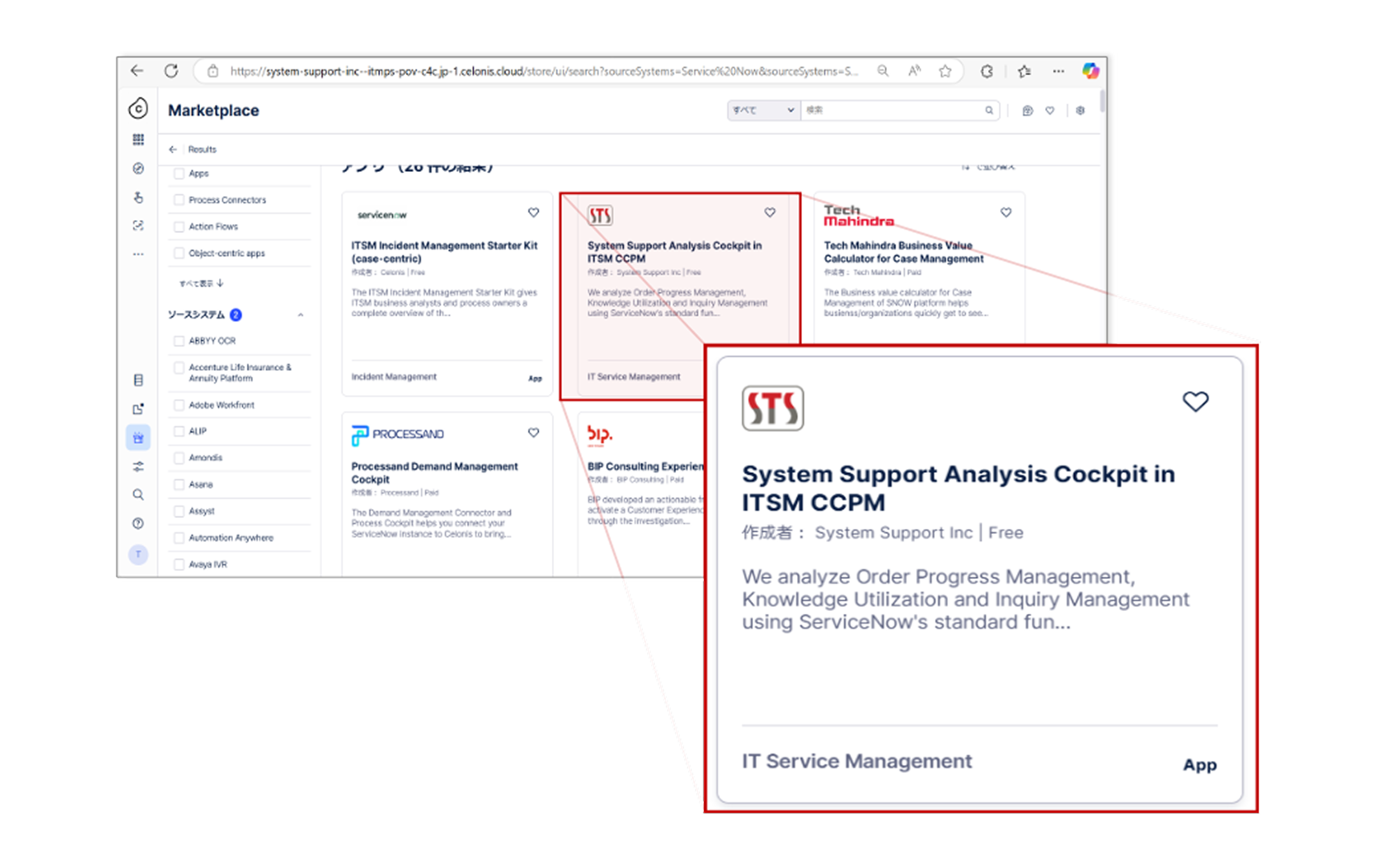Open the apps grid icon in the sidebar
Screen dimensions: 1375x868
tap(138, 139)
